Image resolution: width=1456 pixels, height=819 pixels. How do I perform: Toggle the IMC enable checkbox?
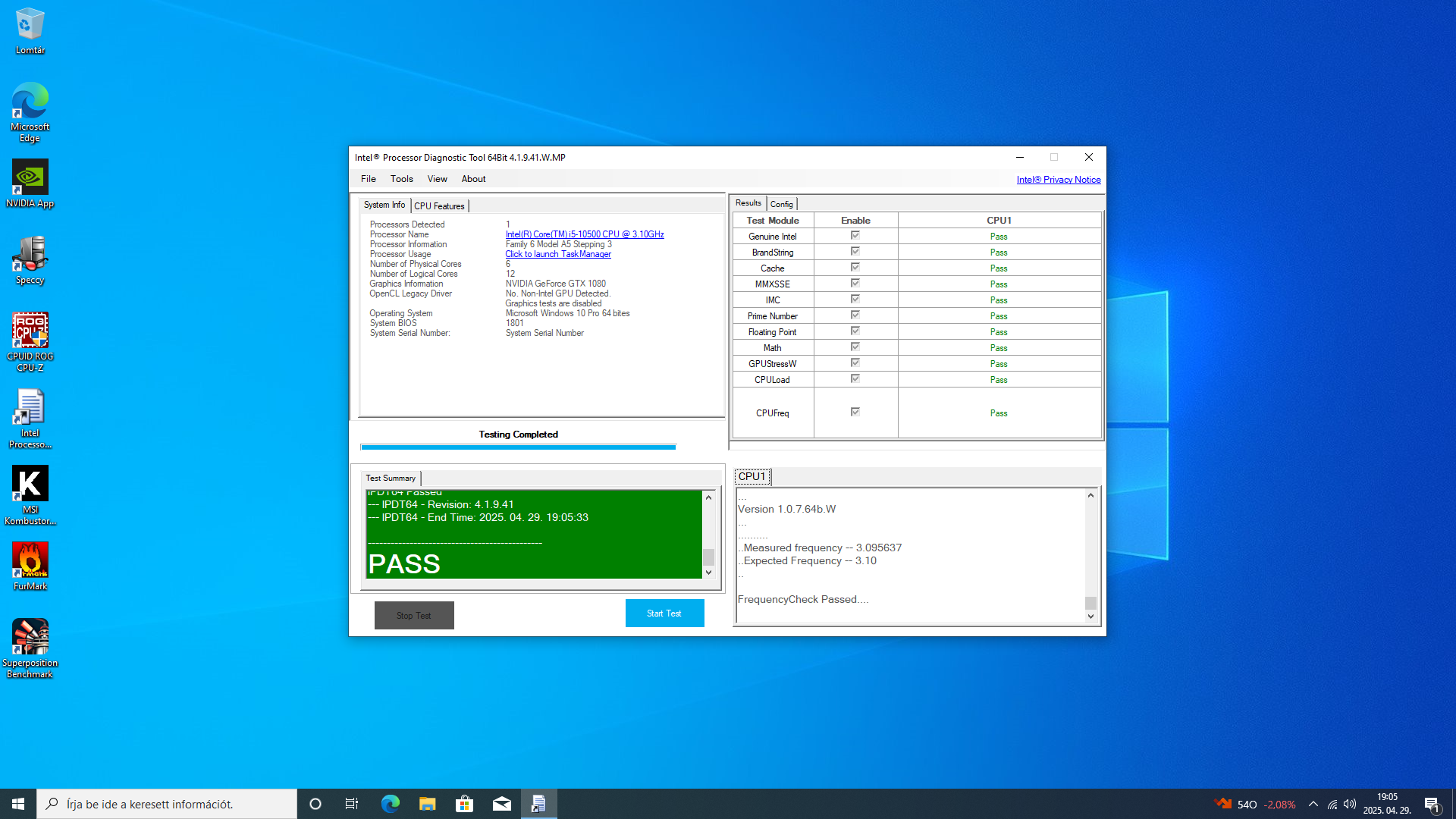click(x=855, y=300)
